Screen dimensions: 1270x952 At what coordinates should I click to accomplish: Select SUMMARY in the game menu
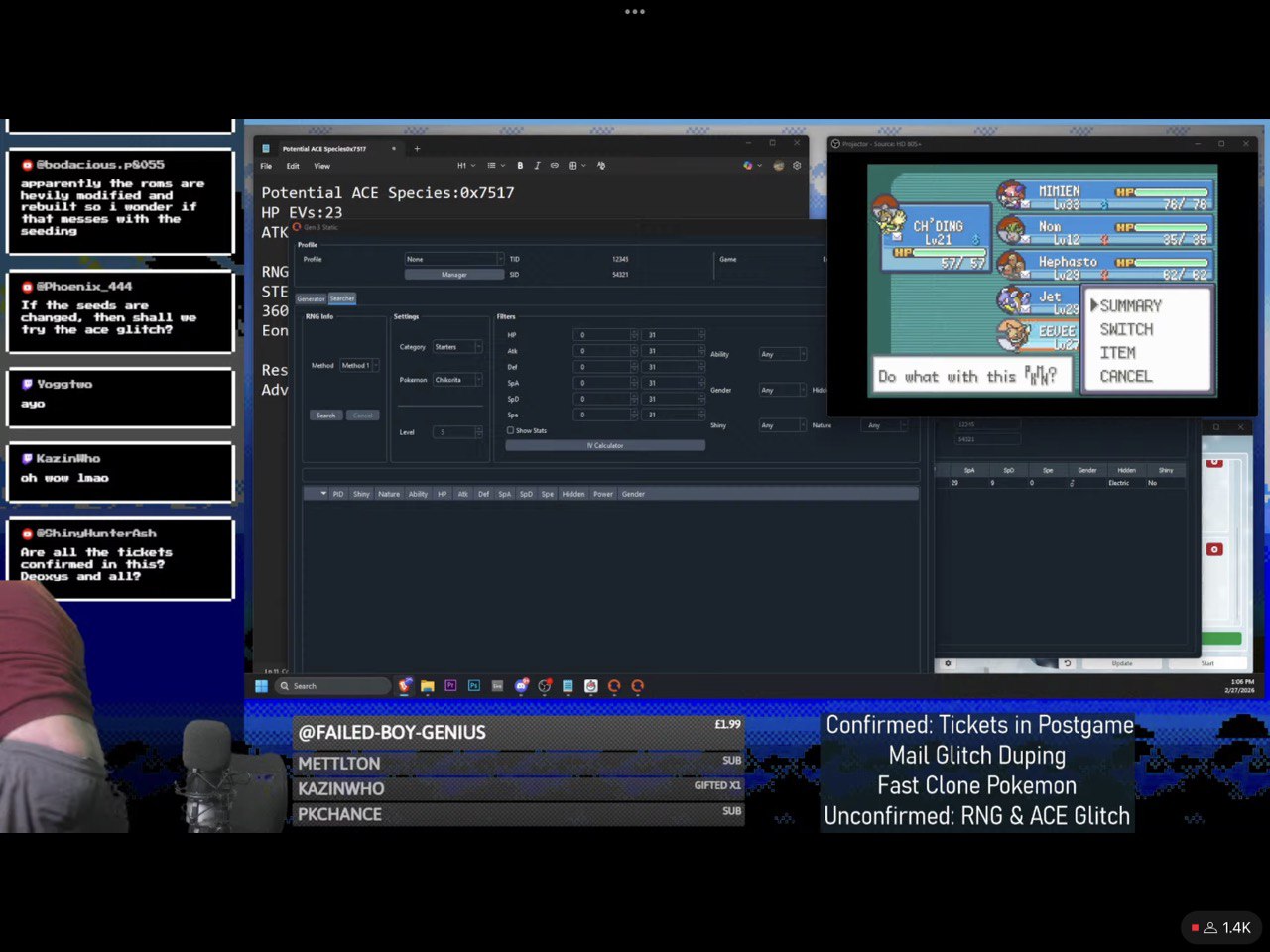[1131, 306]
